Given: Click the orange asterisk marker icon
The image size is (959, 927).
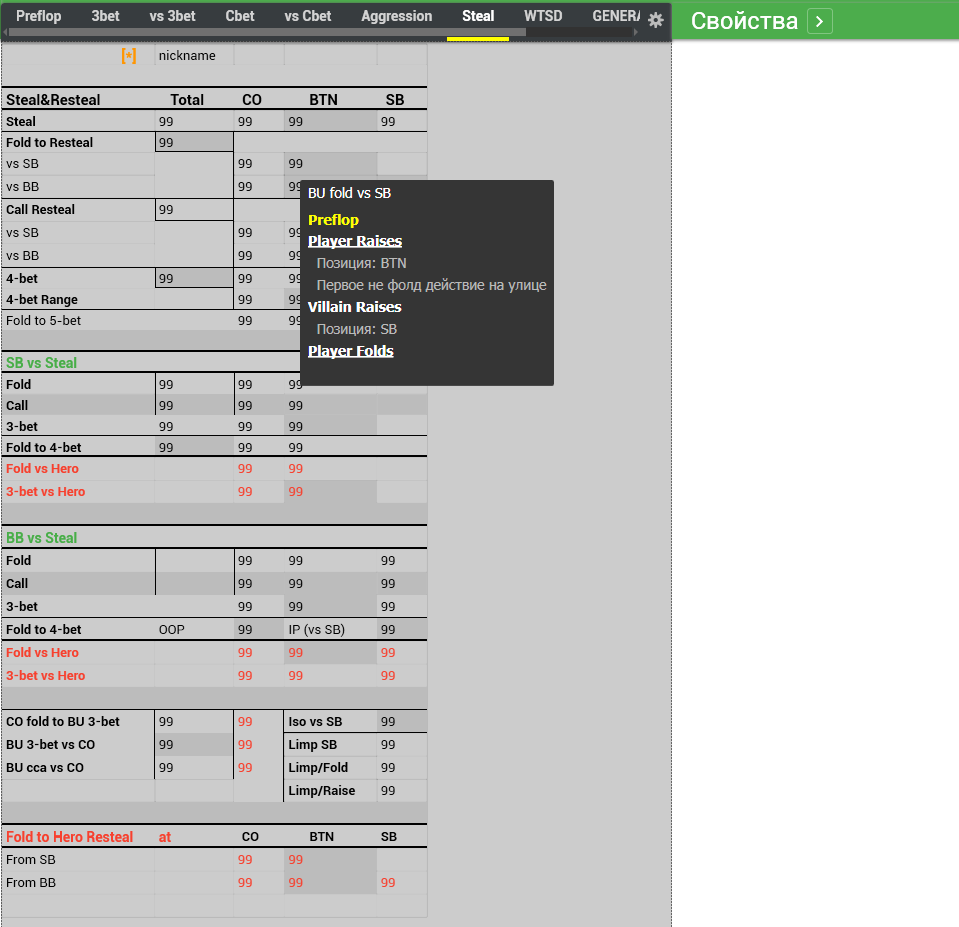Looking at the screenshot, I should pyautogui.click(x=128, y=56).
